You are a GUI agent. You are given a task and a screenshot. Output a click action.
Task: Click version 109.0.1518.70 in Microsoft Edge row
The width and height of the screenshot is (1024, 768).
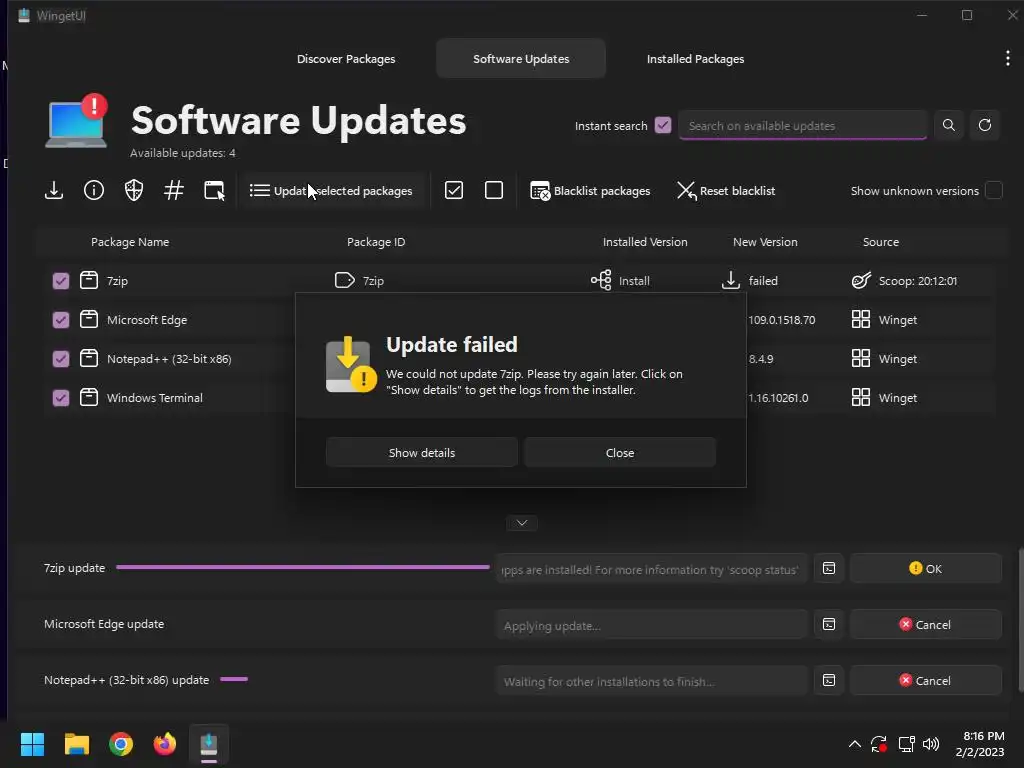coord(782,320)
